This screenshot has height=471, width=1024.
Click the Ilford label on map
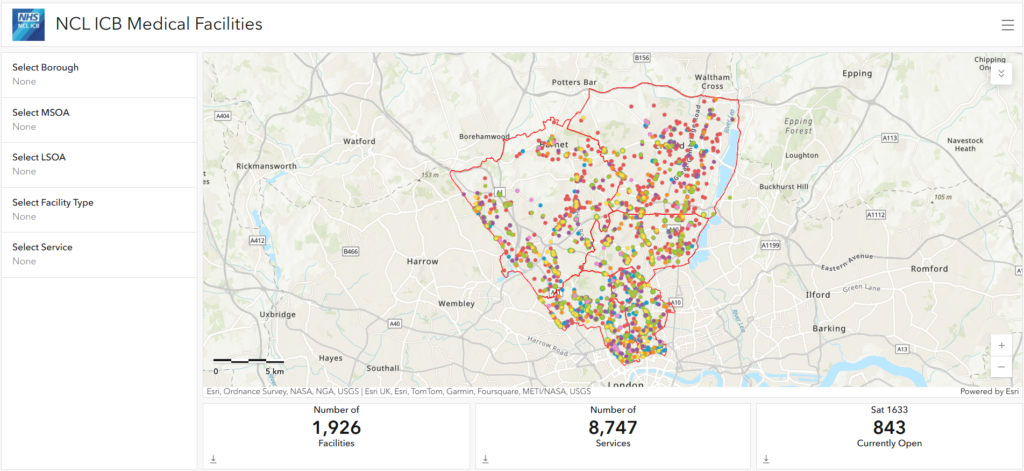pyautogui.click(x=818, y=295)
